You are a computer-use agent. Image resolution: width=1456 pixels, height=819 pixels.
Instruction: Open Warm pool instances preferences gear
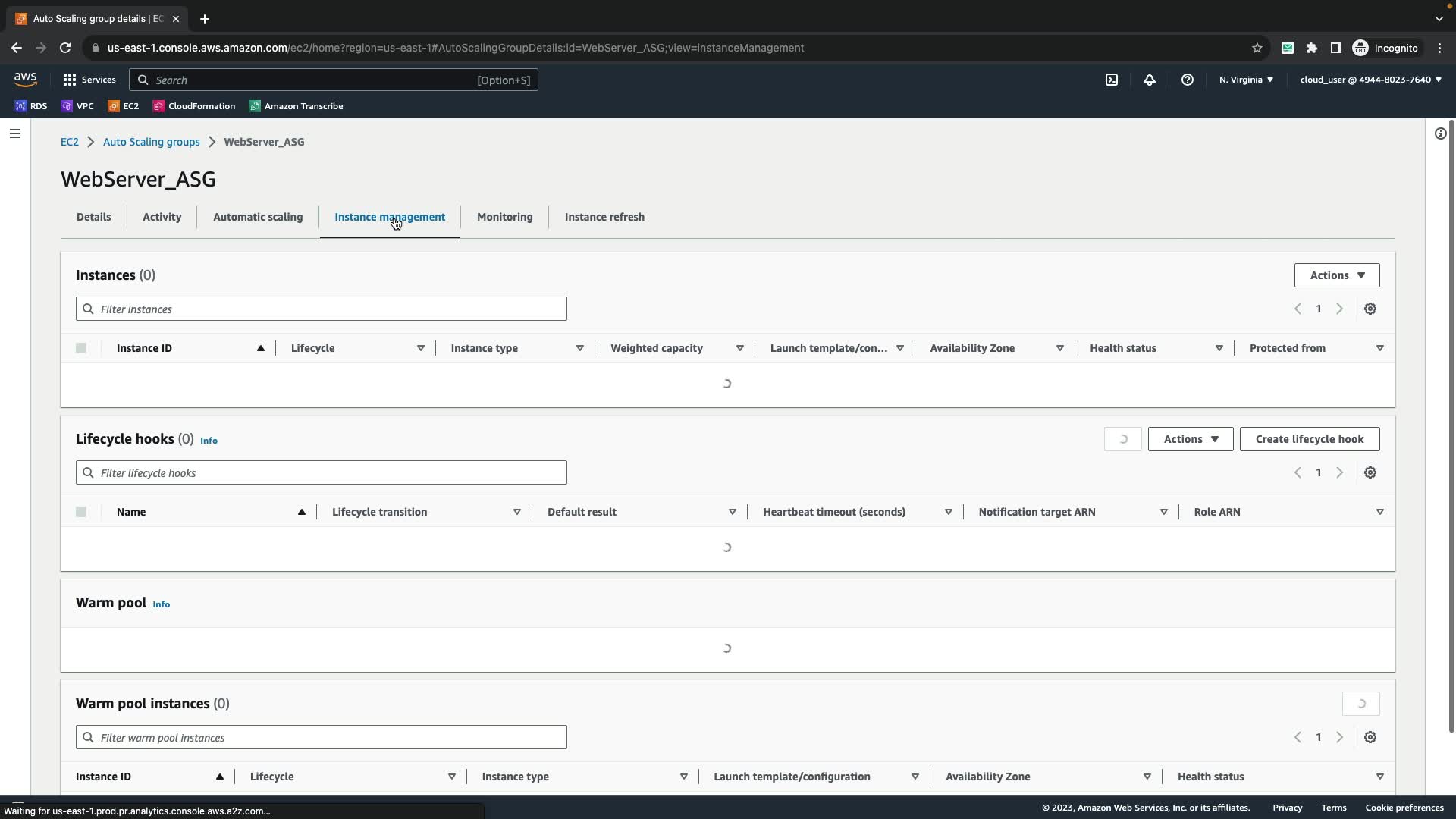pos(1370,737)
